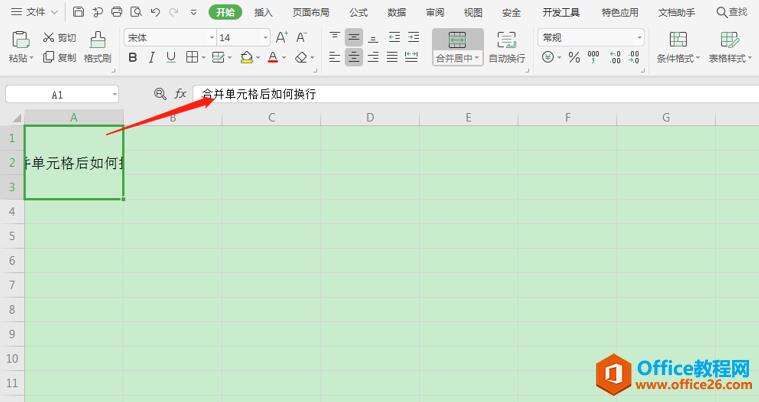This screenshot has width=759, height=402.
Task: Click the distributed alignment icon
Action: coord(411,57)
